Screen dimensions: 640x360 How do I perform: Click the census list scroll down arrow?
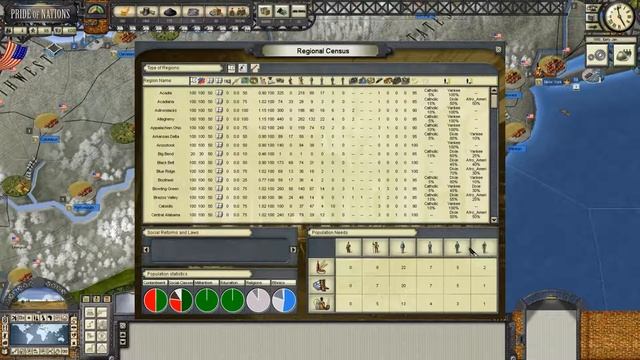(494, 220)
